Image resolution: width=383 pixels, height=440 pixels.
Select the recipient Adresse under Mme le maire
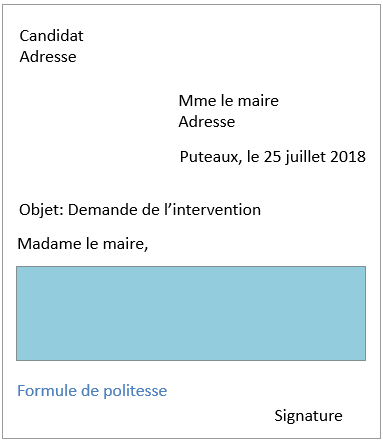pyautogui.click(x=207, y=122)
